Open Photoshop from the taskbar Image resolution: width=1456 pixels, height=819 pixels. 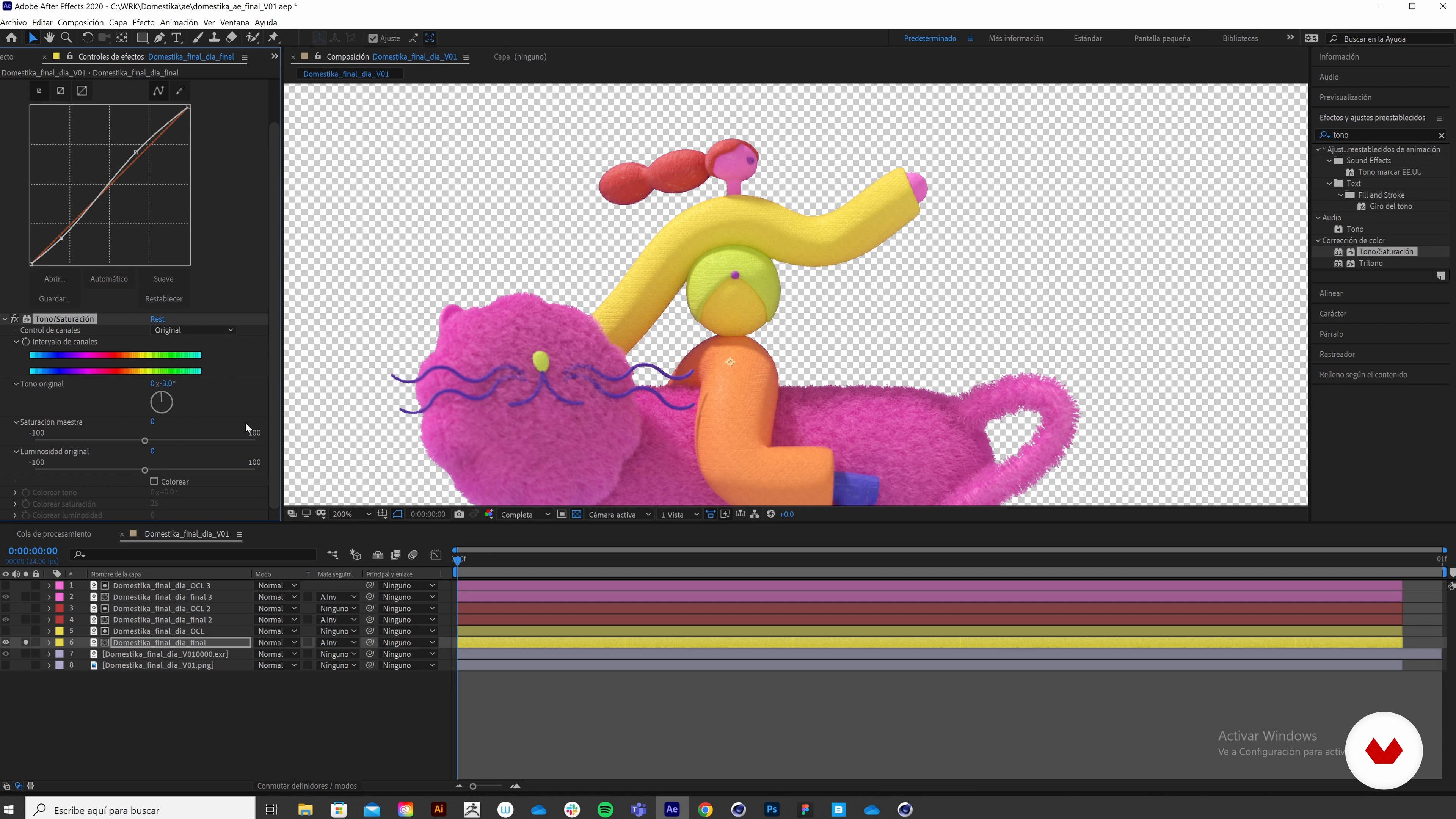point(772,810)
